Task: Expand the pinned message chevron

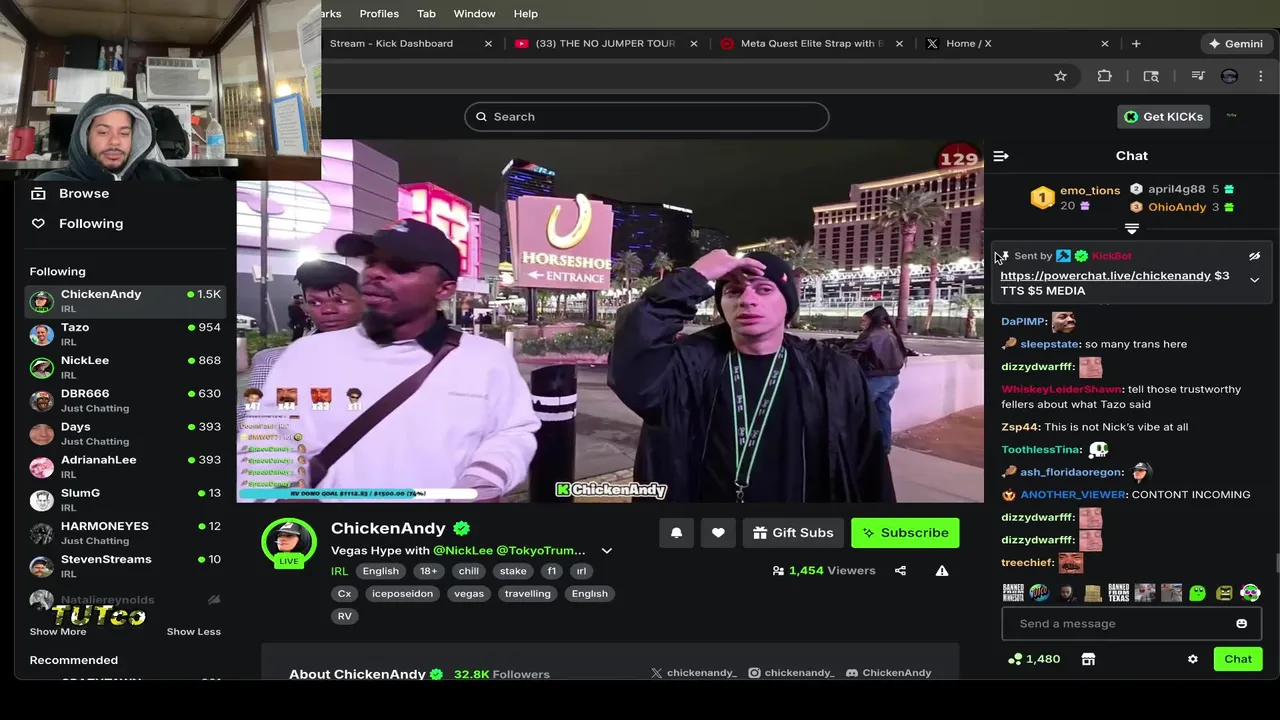Action: (1254, 280)
